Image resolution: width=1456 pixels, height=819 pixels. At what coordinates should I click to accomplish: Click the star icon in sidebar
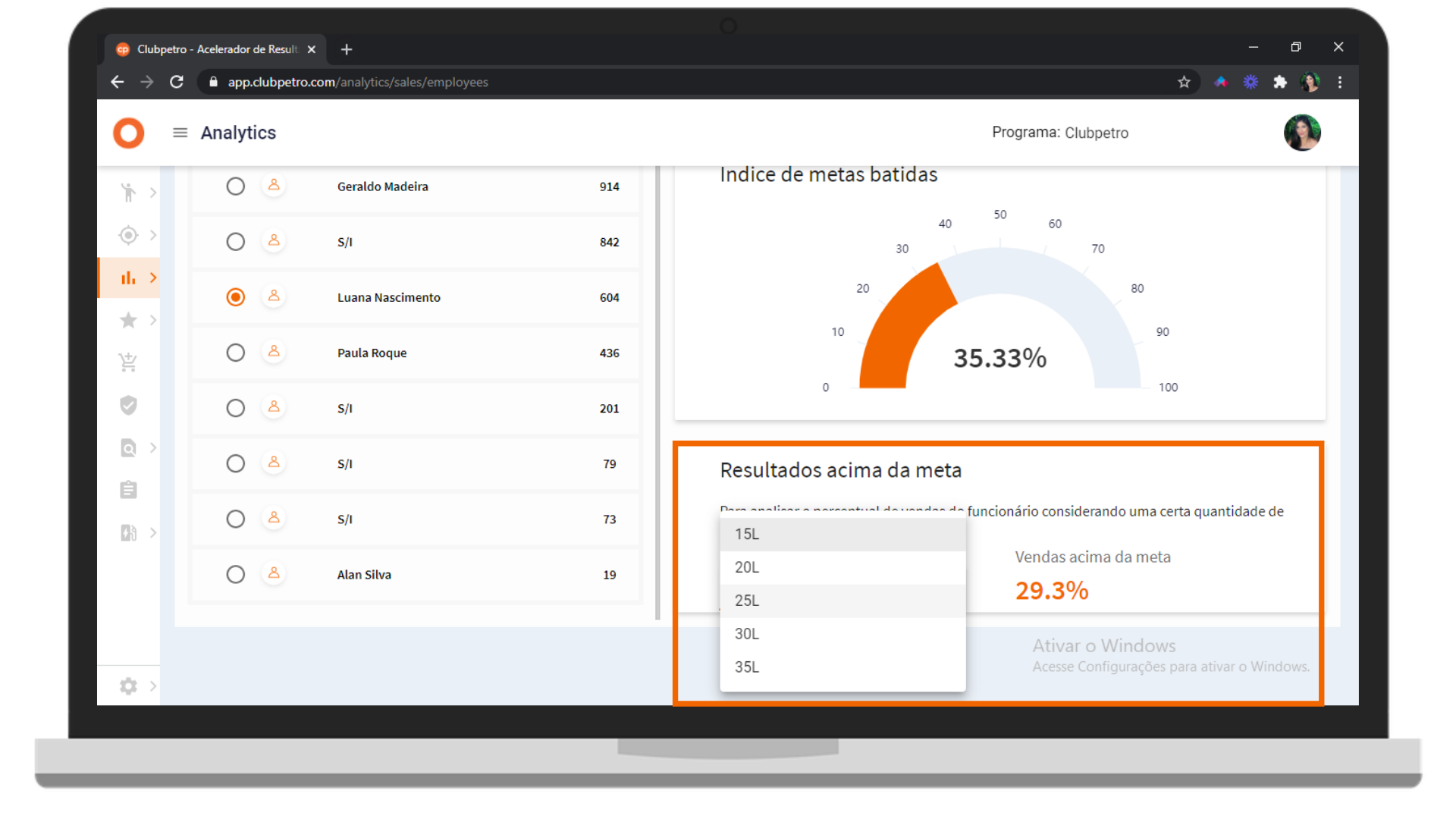pyautogui.click(x=128, y=320)
